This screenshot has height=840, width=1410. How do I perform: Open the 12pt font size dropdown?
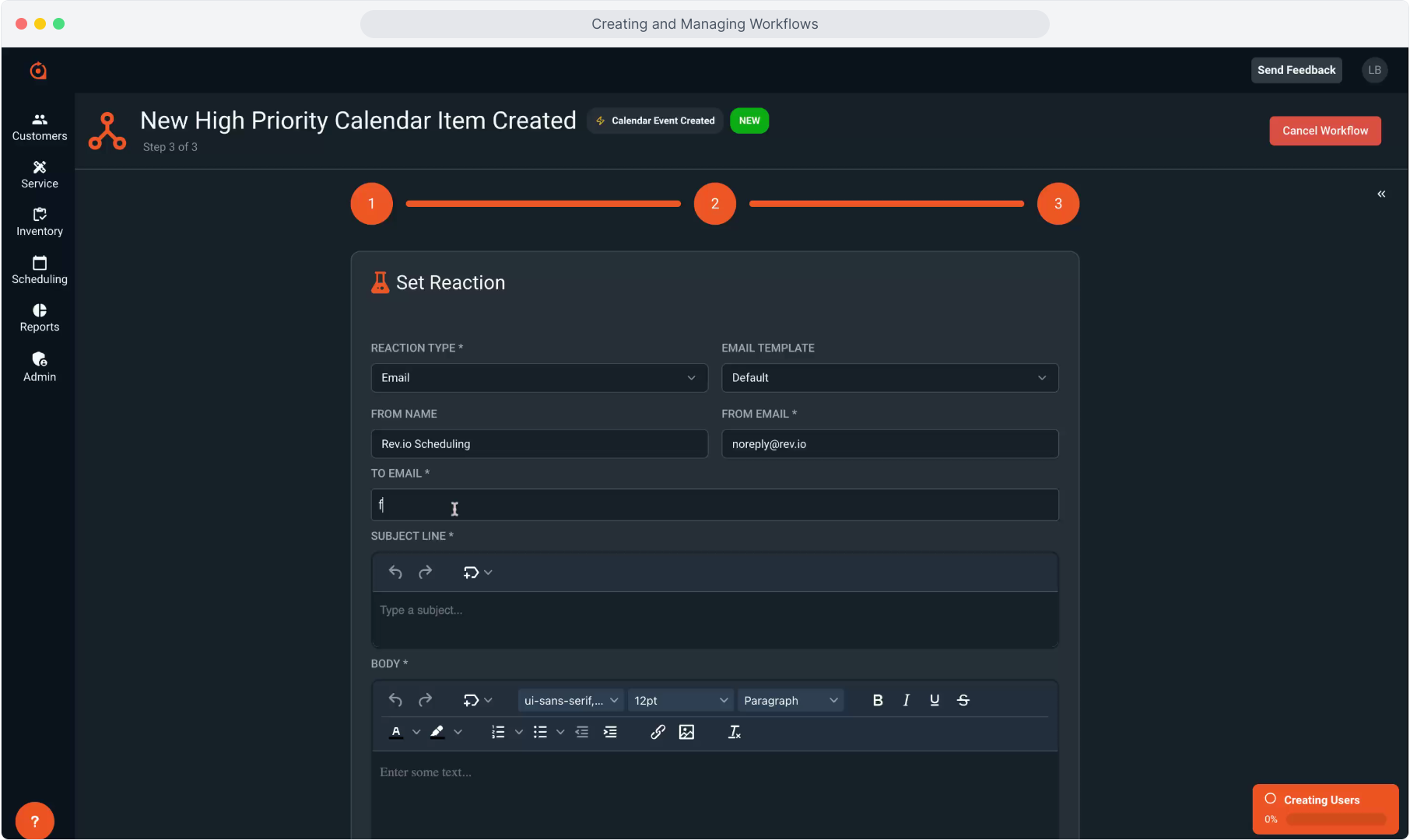coord(680,700)
